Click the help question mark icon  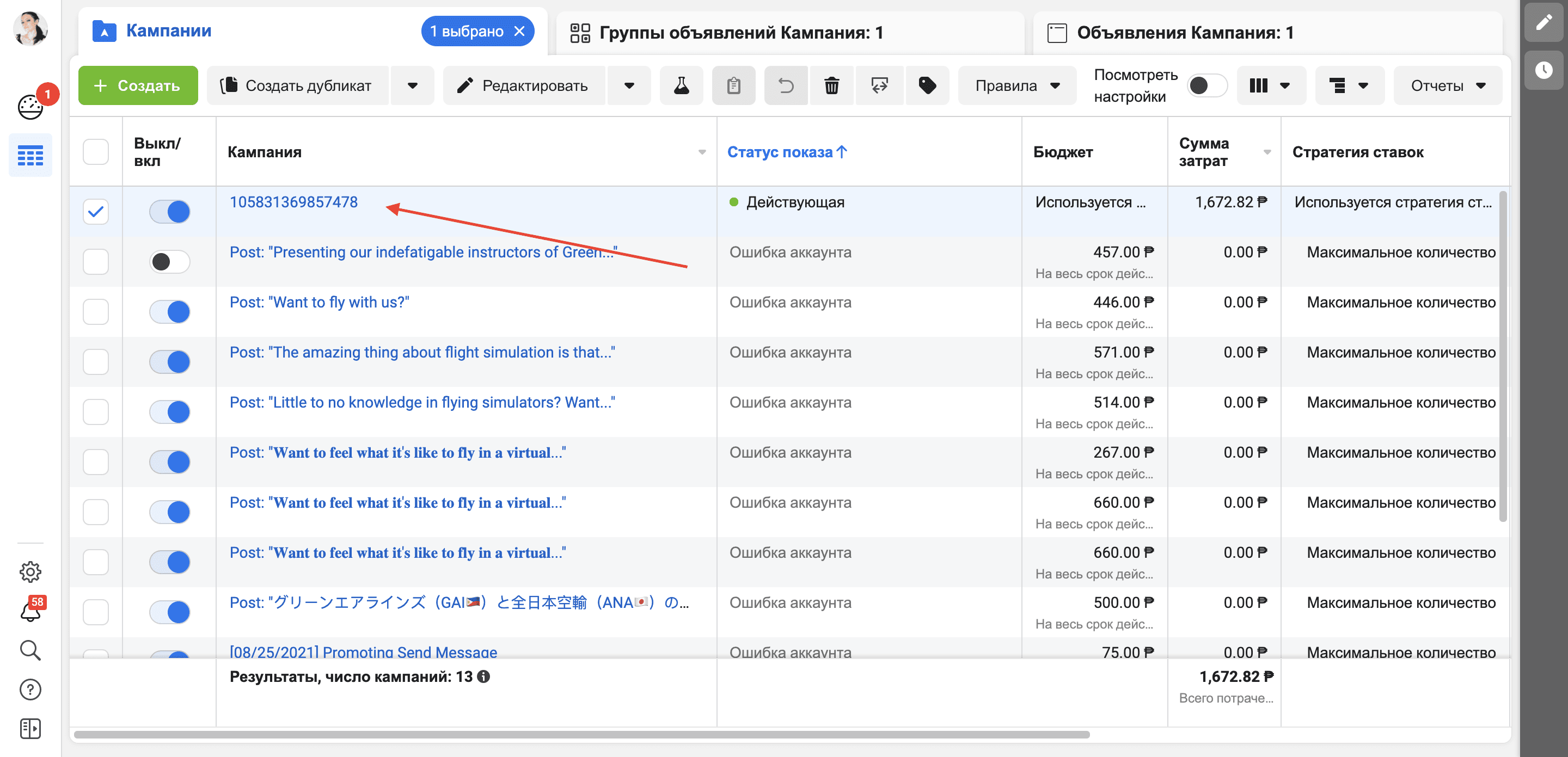(30, 689)
